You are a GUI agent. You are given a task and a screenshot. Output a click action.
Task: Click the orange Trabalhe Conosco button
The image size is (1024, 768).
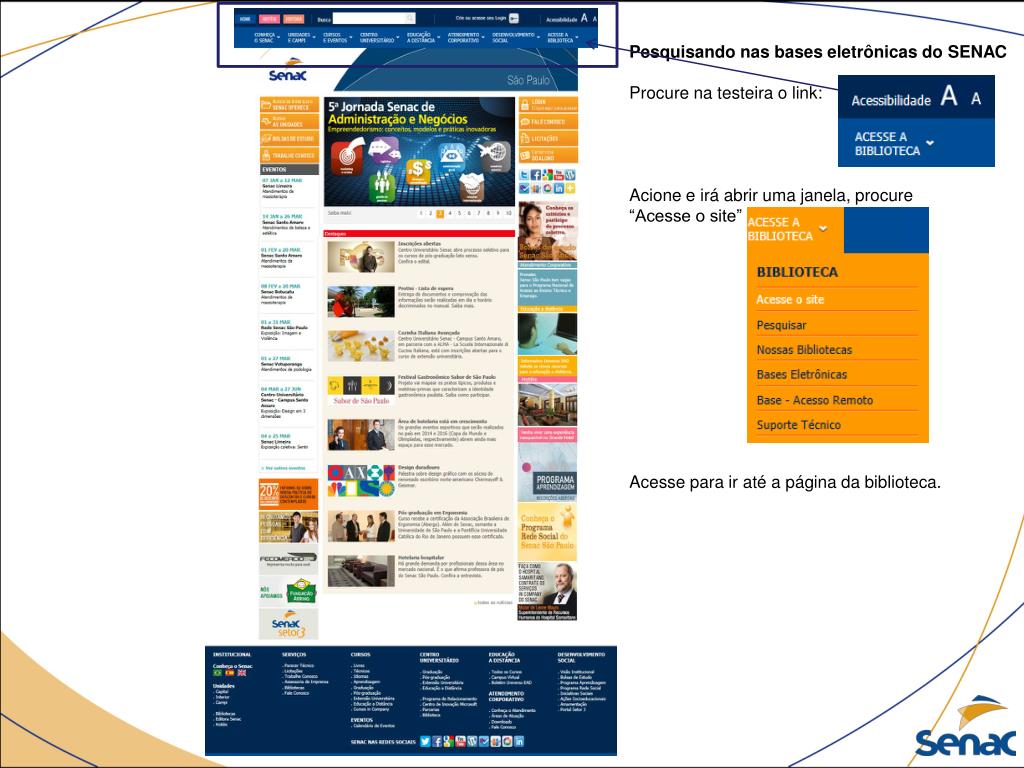pyautogui.click(x=289, y=155)
